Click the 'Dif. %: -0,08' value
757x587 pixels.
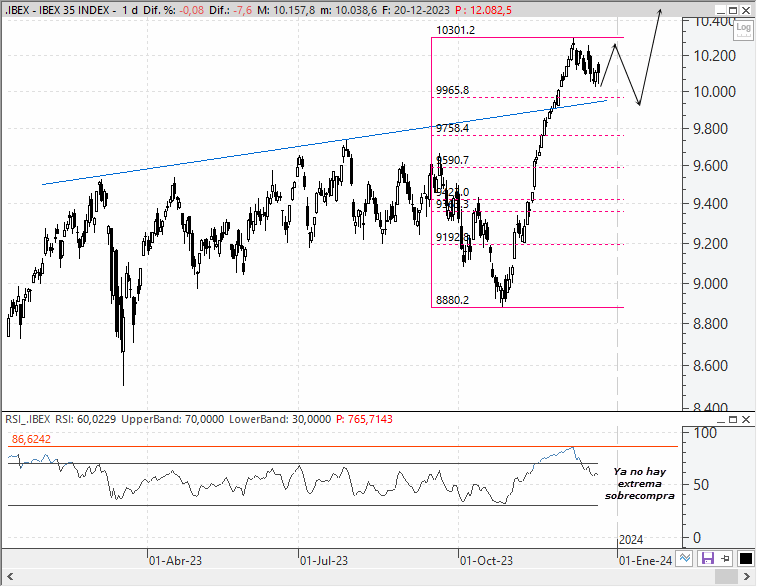(173, 10)
